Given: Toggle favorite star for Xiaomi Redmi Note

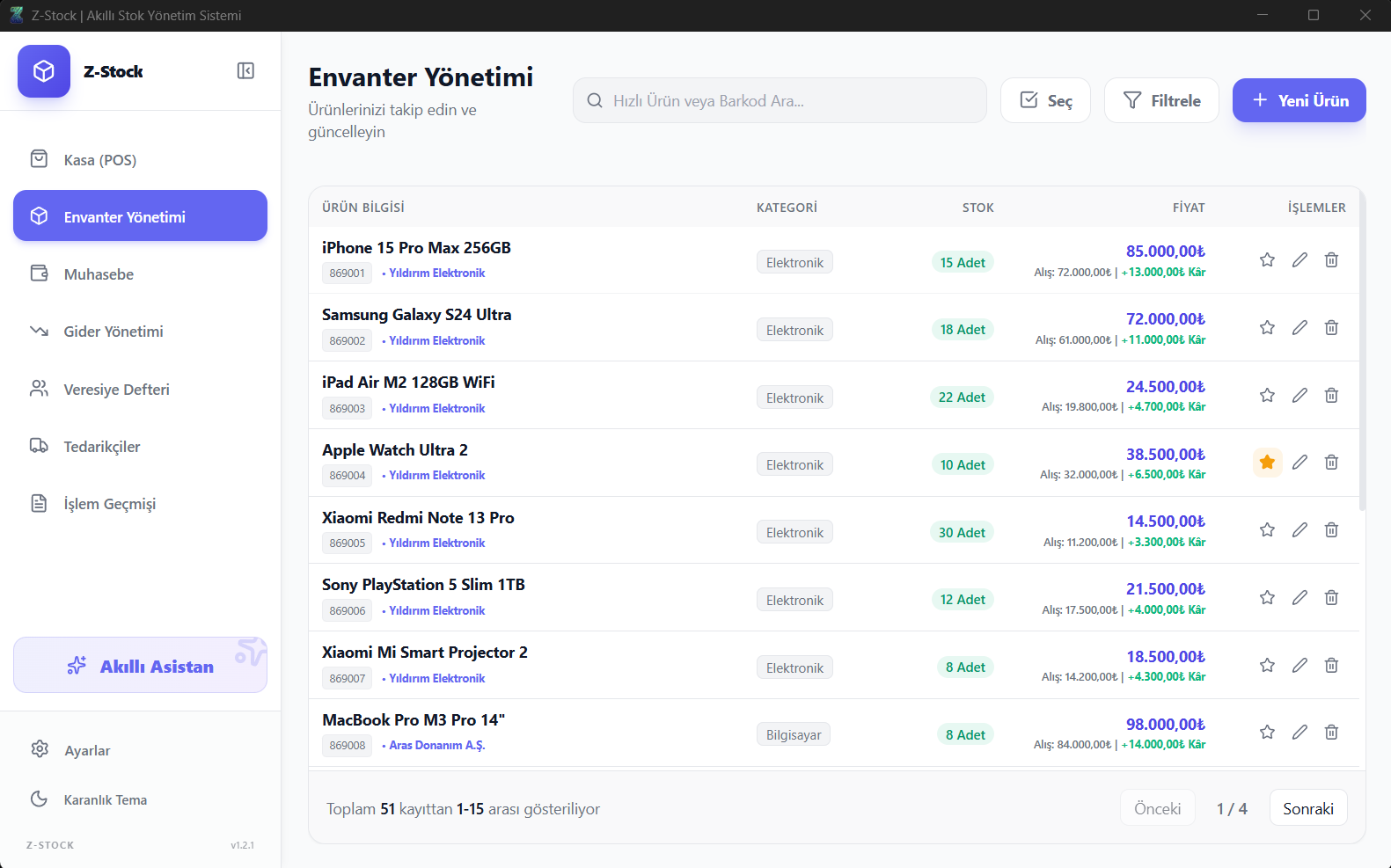Looking at the screenshot, I should coord(1267,530).
